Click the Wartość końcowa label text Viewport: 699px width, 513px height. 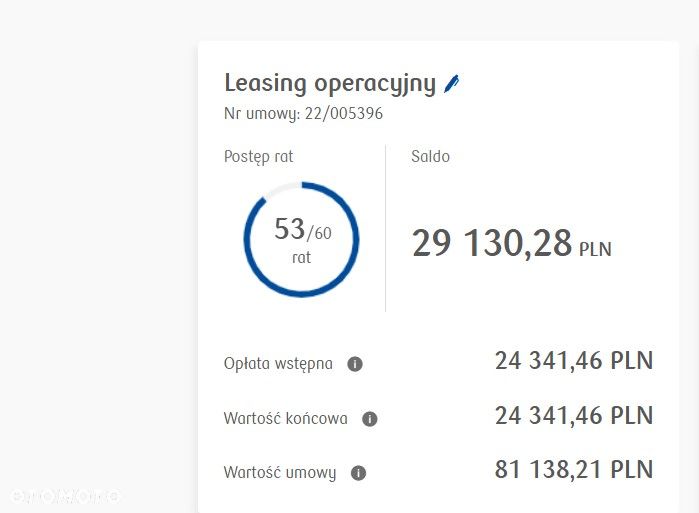pyautogui.click(x=285, y=419)
